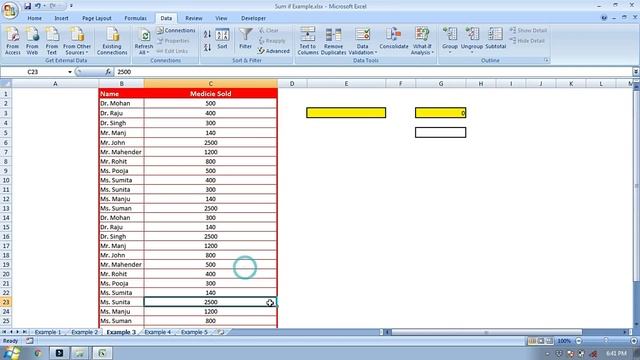Open the Home ribbon tab
This screenshot has height=360, width=640.
click(x=34, y=18)
